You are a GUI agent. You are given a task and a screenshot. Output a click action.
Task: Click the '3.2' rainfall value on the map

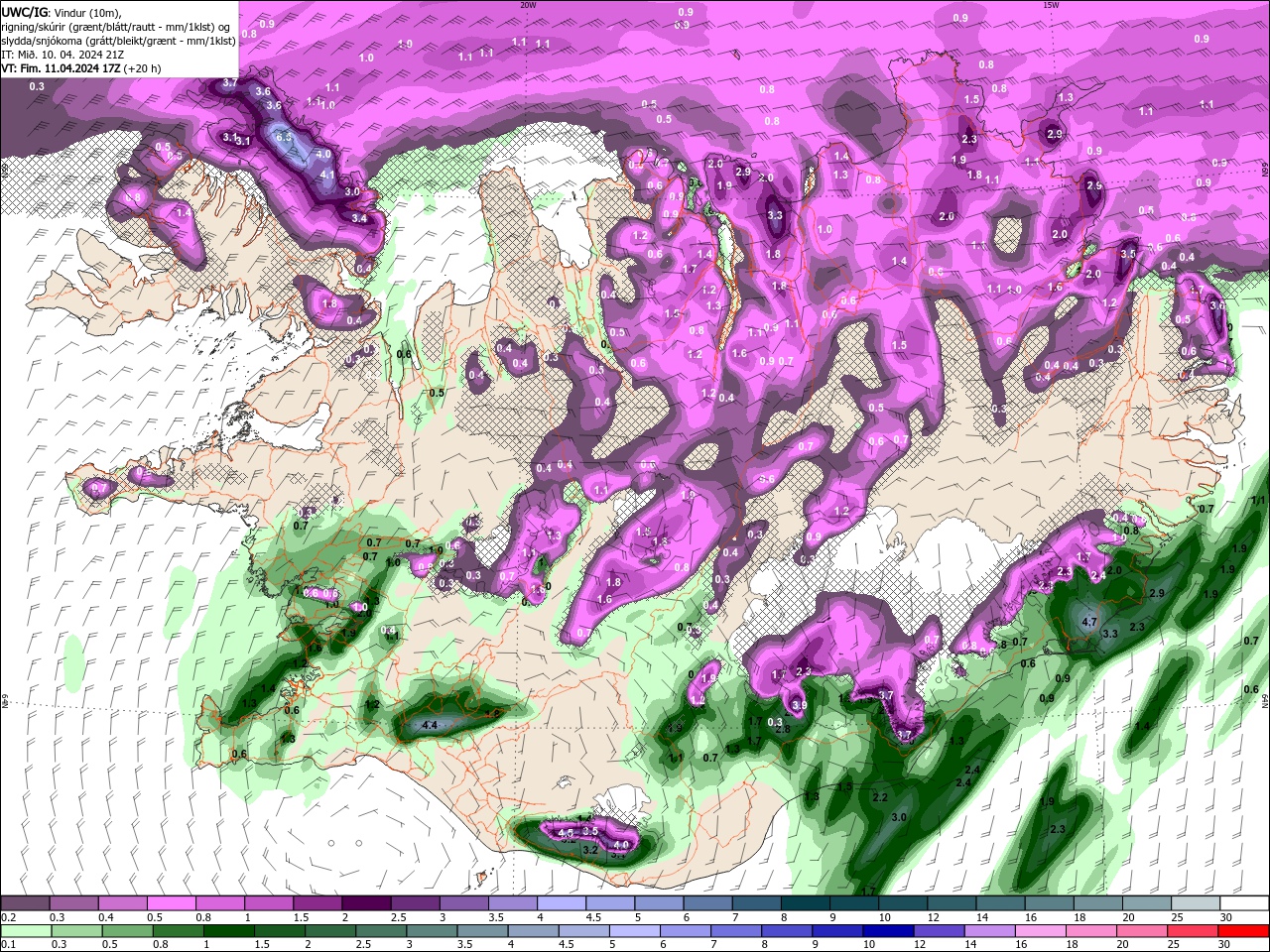coord(589,850)
